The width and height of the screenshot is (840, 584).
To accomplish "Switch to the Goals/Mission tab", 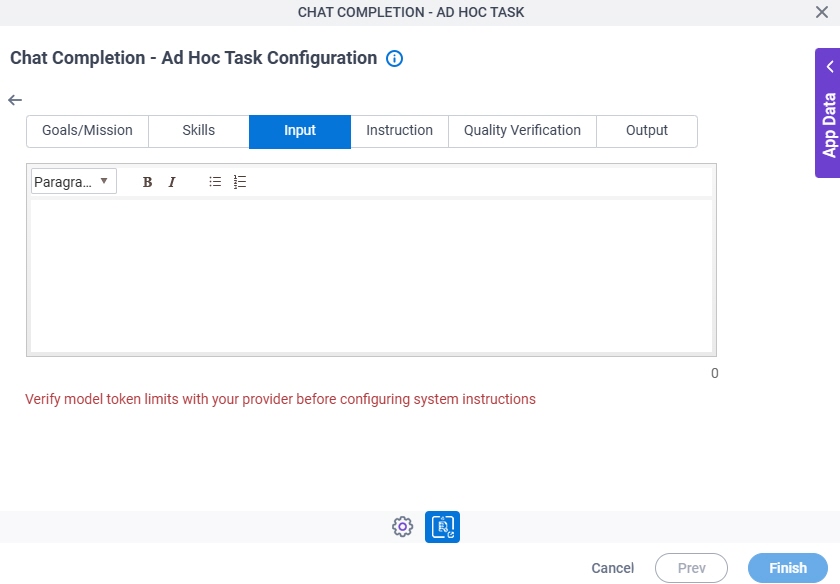I will (87, 131).
